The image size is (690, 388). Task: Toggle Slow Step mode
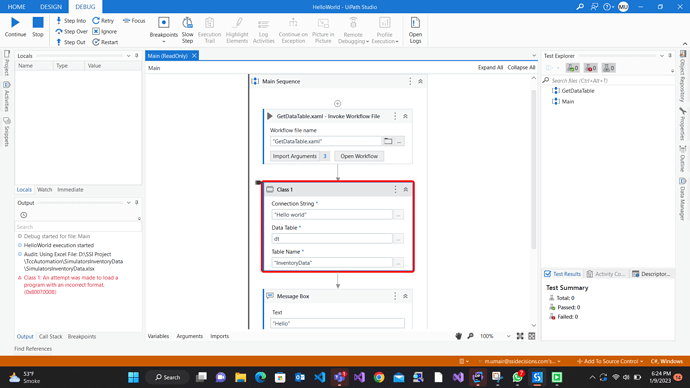(187, 30)
